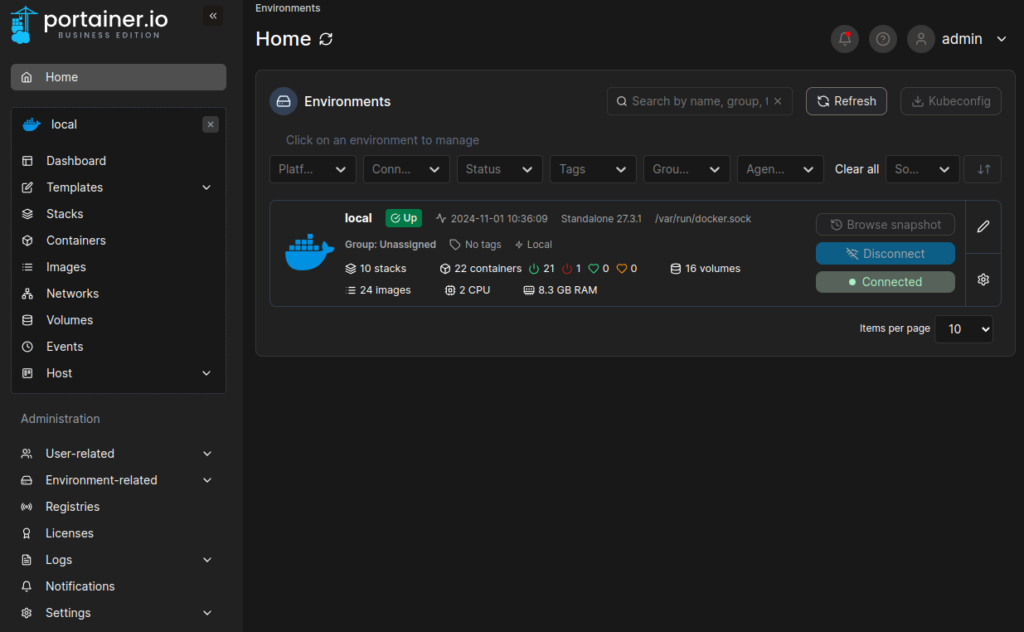Go to Home in the sidebar

(x=118, y=77)
